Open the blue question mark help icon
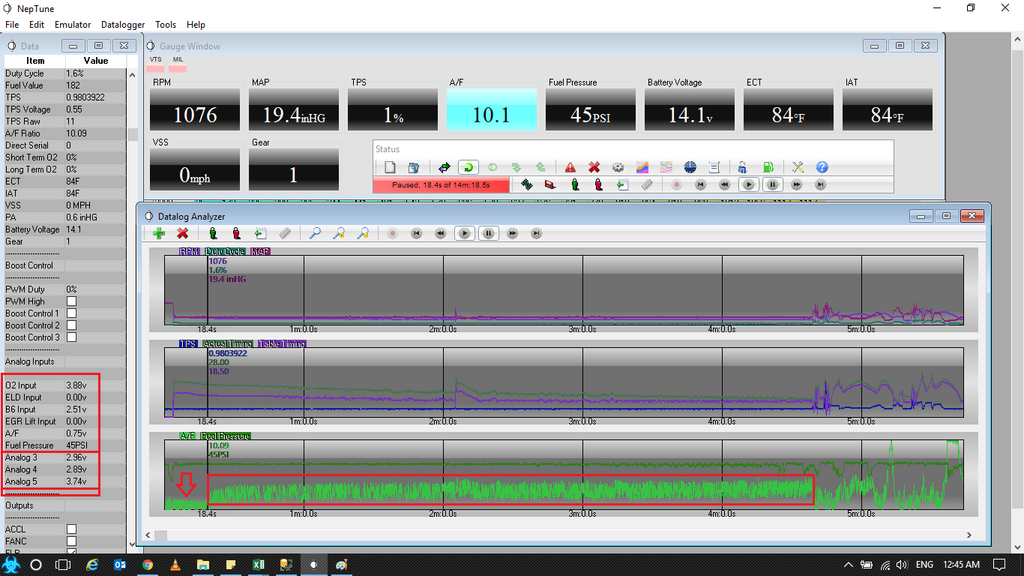 click(x=822, y=167)
